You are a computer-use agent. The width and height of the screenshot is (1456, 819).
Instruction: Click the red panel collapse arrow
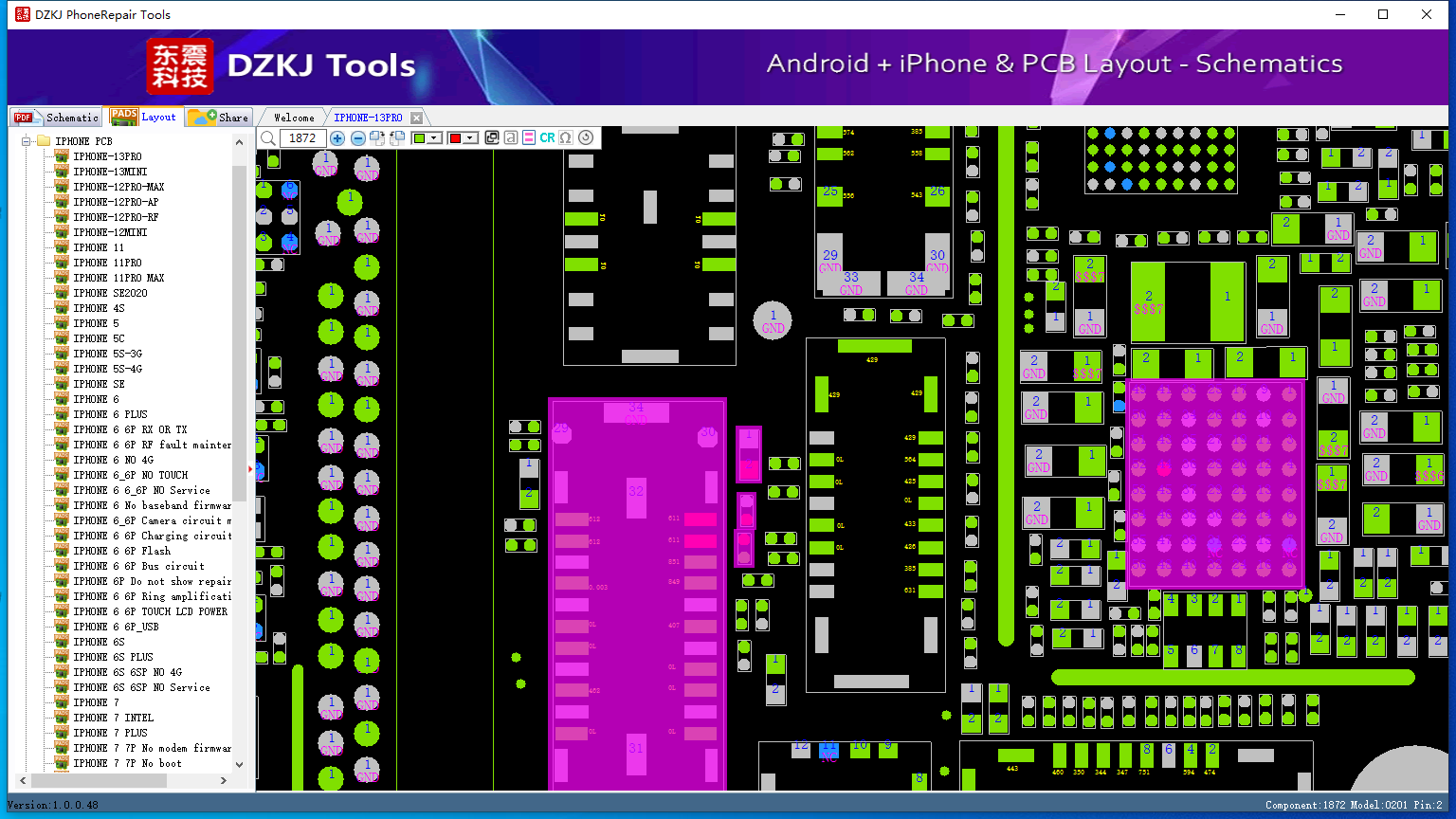251,468
